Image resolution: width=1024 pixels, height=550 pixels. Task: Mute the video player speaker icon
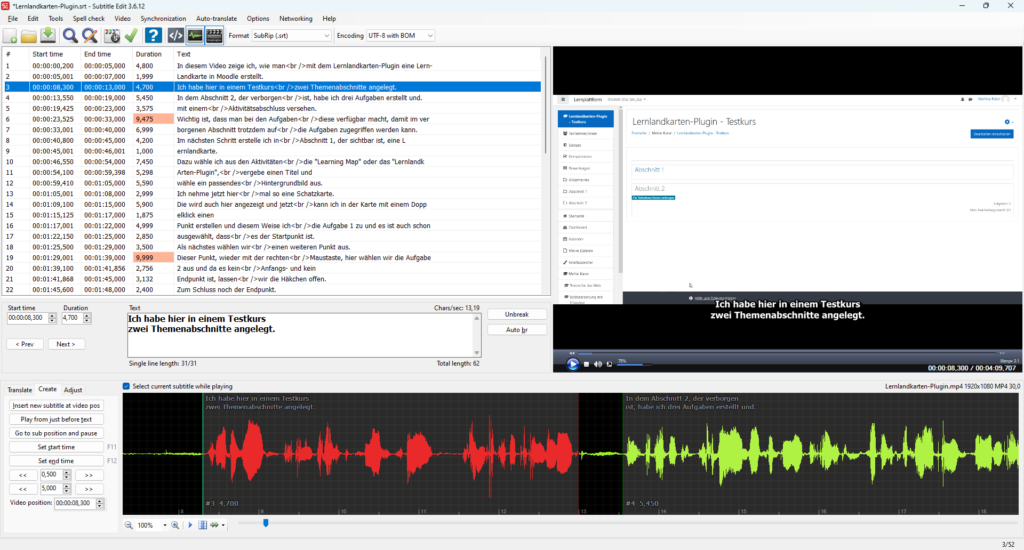(x=598, y=364)
